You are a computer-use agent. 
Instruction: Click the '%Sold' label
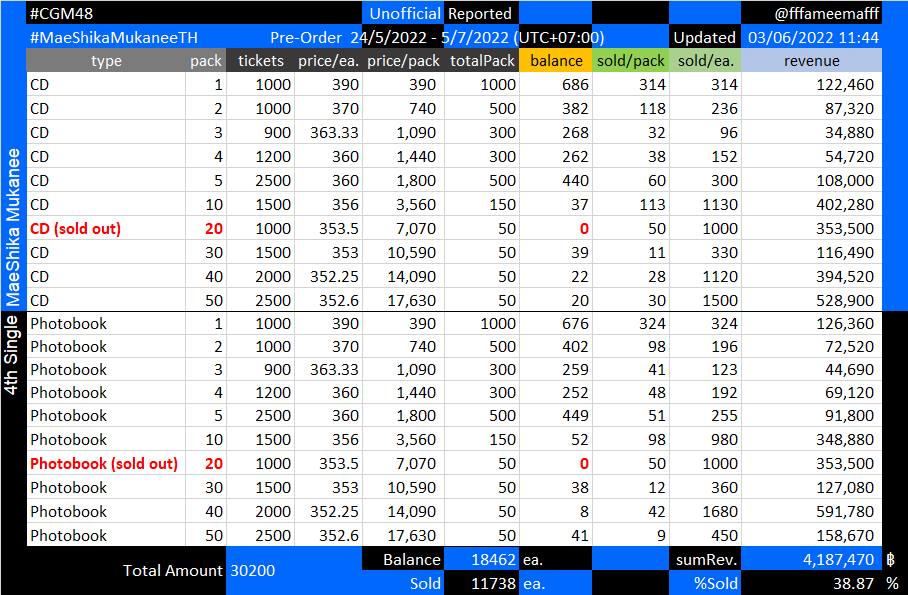point(705,583)
